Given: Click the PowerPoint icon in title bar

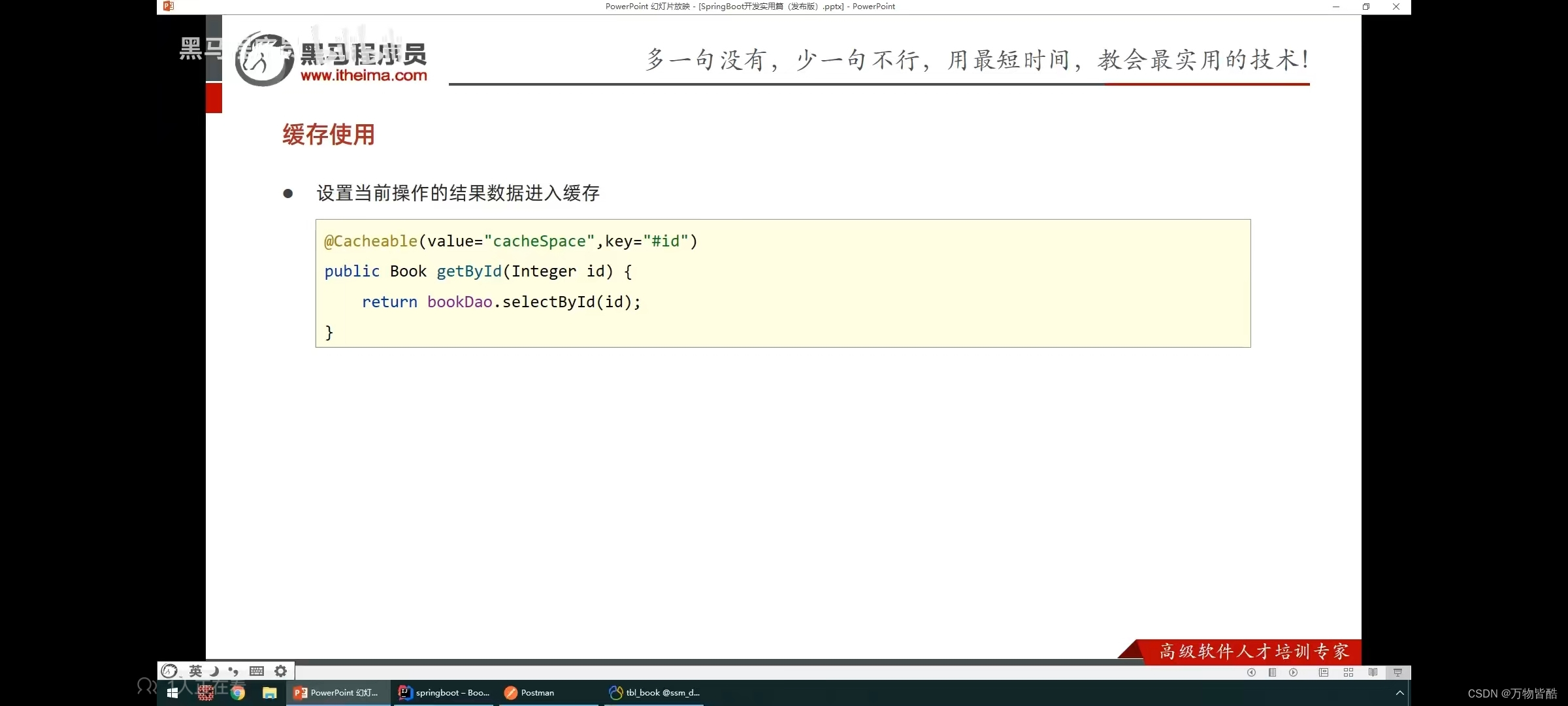Looking at the screenshot, I should tap(169, 6).
